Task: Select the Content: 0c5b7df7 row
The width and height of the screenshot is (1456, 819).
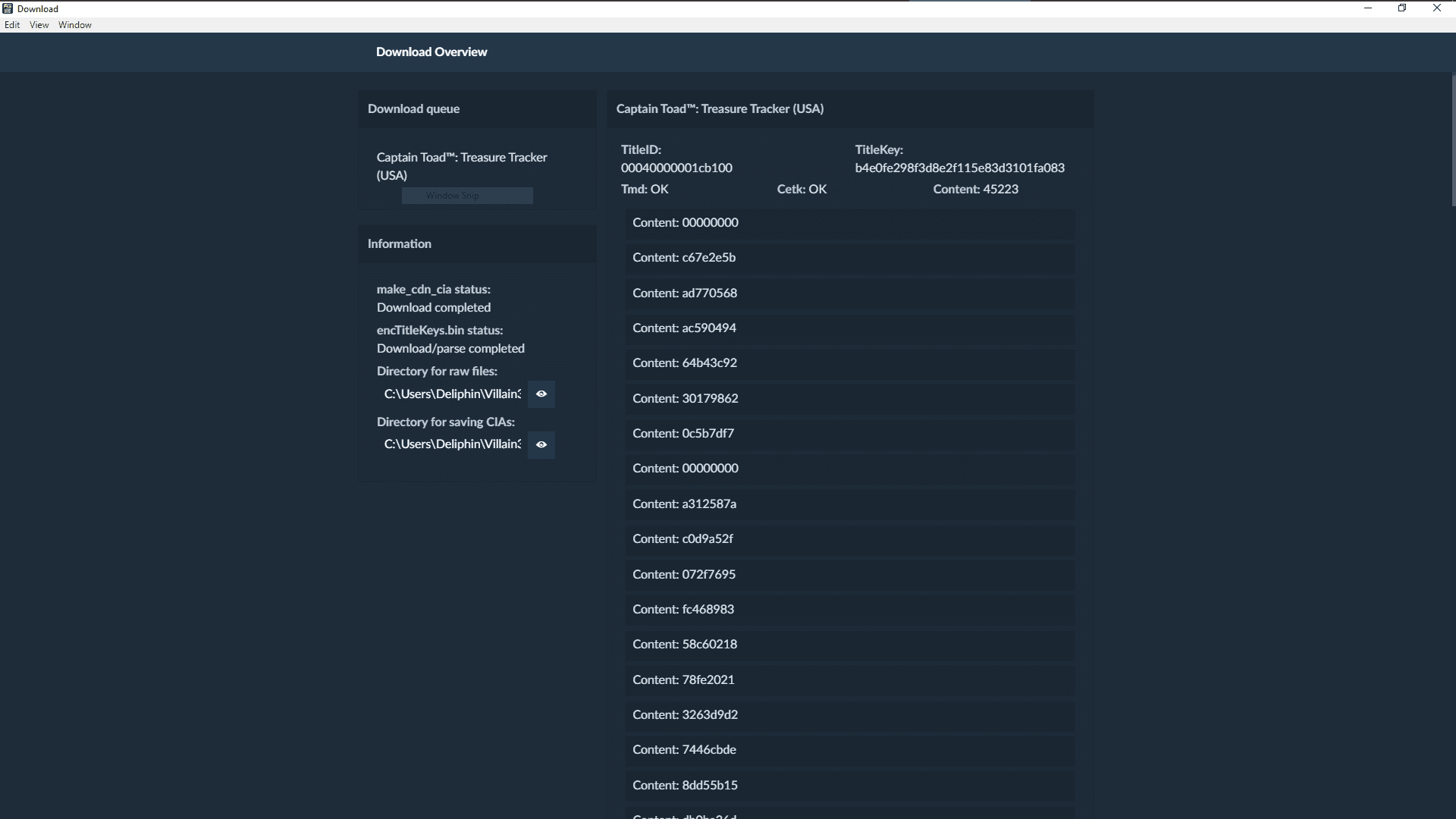Action: 850,434
